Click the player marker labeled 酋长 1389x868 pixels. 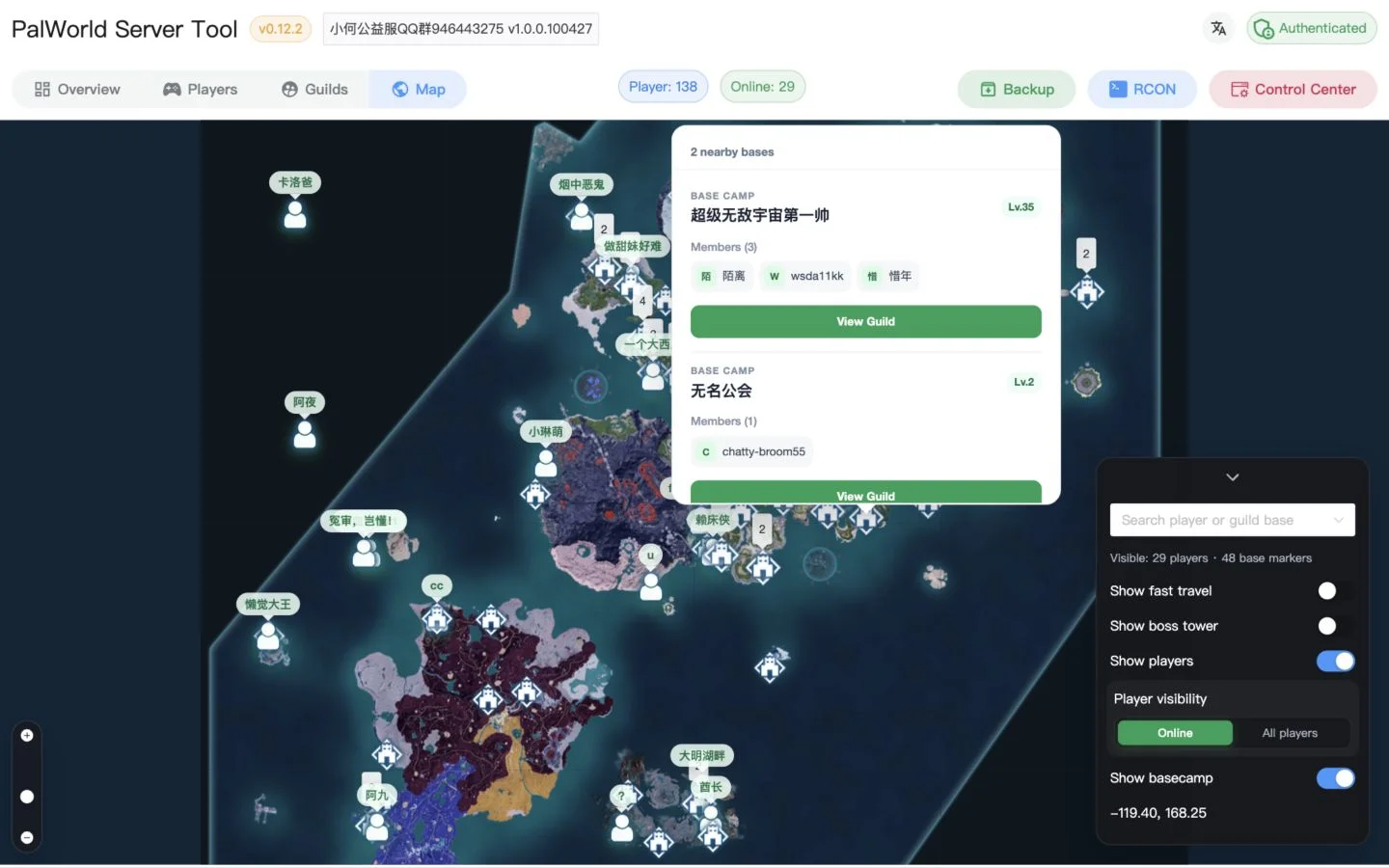(x=711, y=818)
